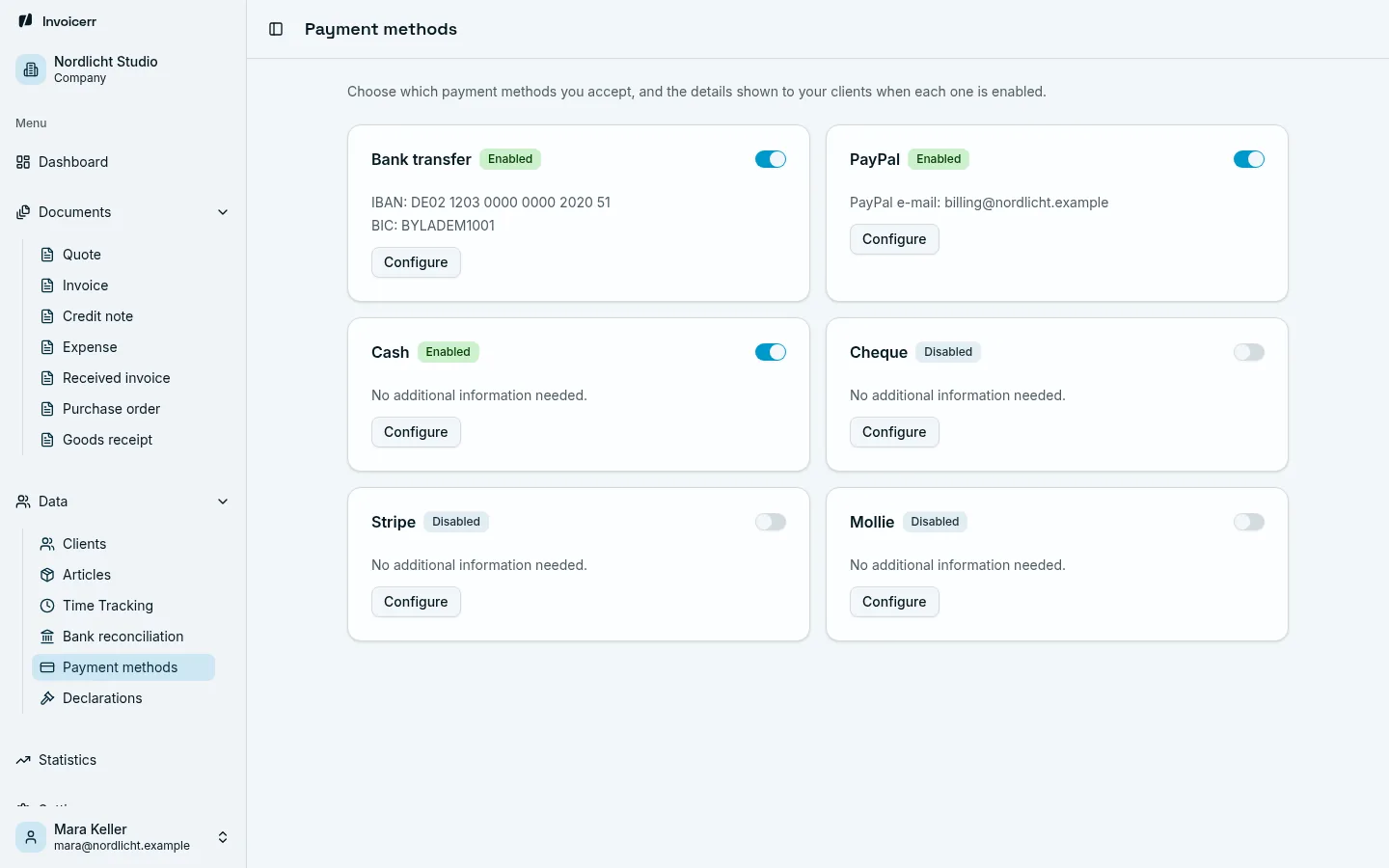The image size is (1389, 868).
Task: Open the Clients menu item
Action: (x=123, y=544)
